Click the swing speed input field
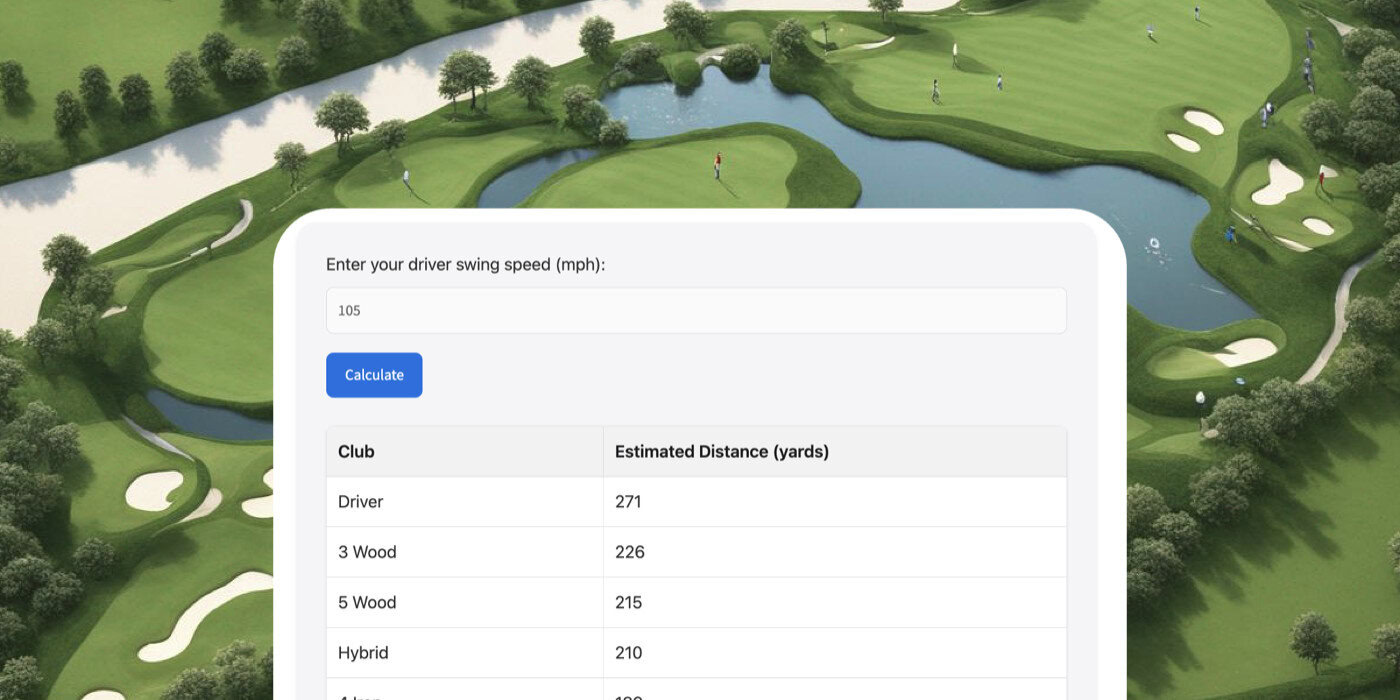The height and width of the screenshot is (700, 1400). pos(696,310)
